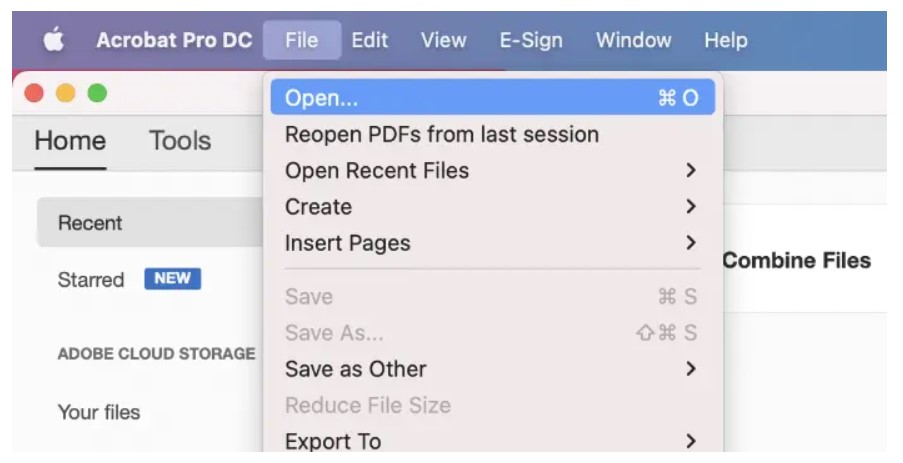Select the Edit menu
903x463 pixels.
click(370, 40)
